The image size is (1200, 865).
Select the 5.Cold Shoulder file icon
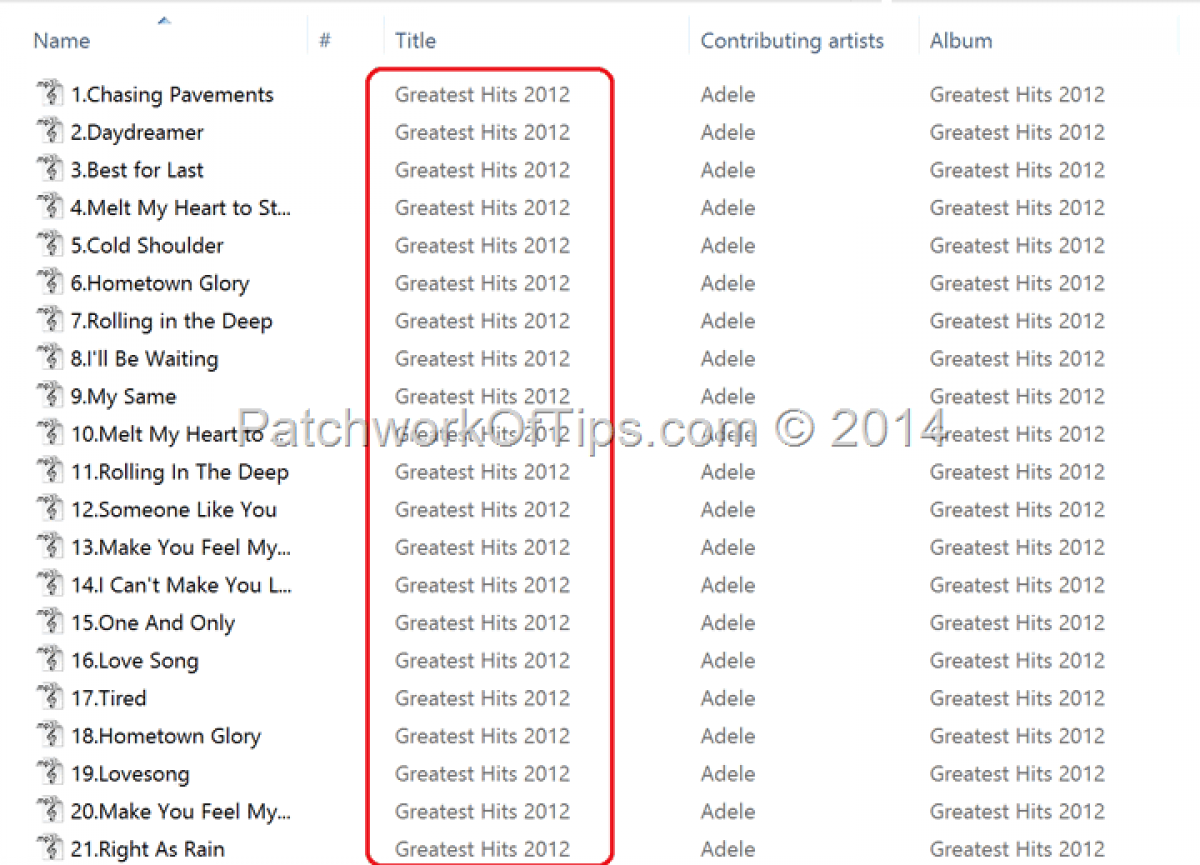tap(49, 245)
